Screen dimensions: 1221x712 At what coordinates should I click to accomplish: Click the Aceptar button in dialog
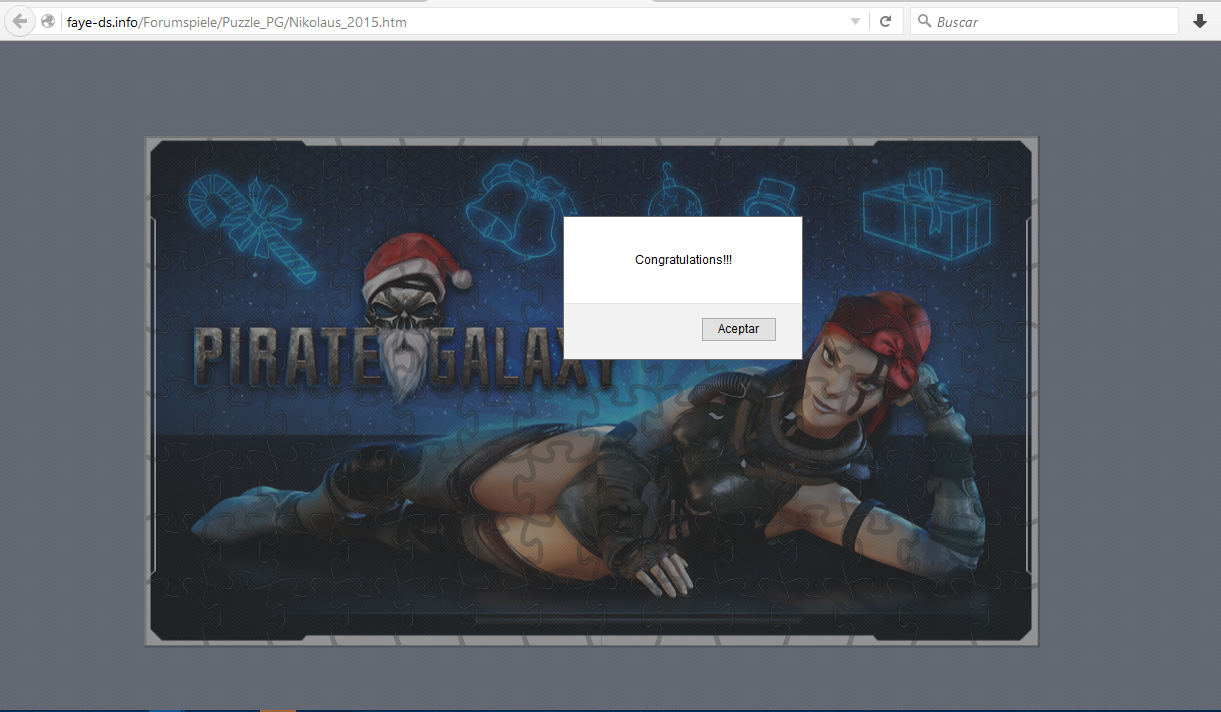(x=739, y=329)
